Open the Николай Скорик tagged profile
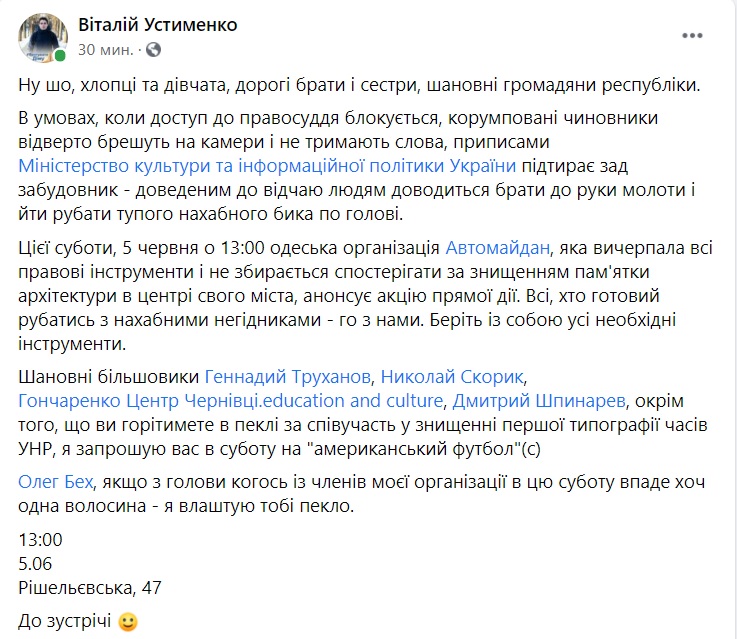This screenshot has width=737, height=639. pyautogui.click(x=451, y=377)
